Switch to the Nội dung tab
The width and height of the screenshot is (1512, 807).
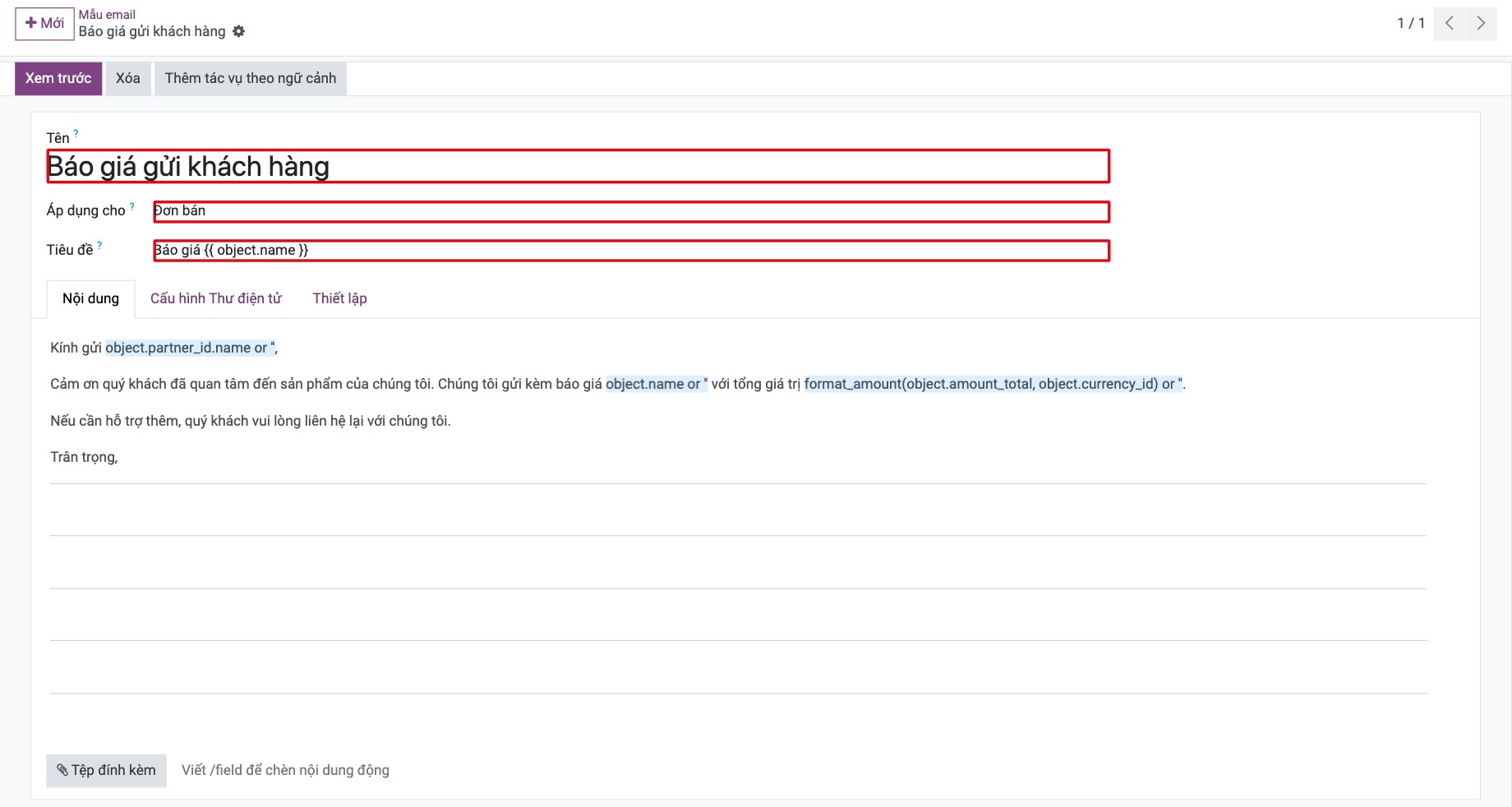[x=90, y=298]
